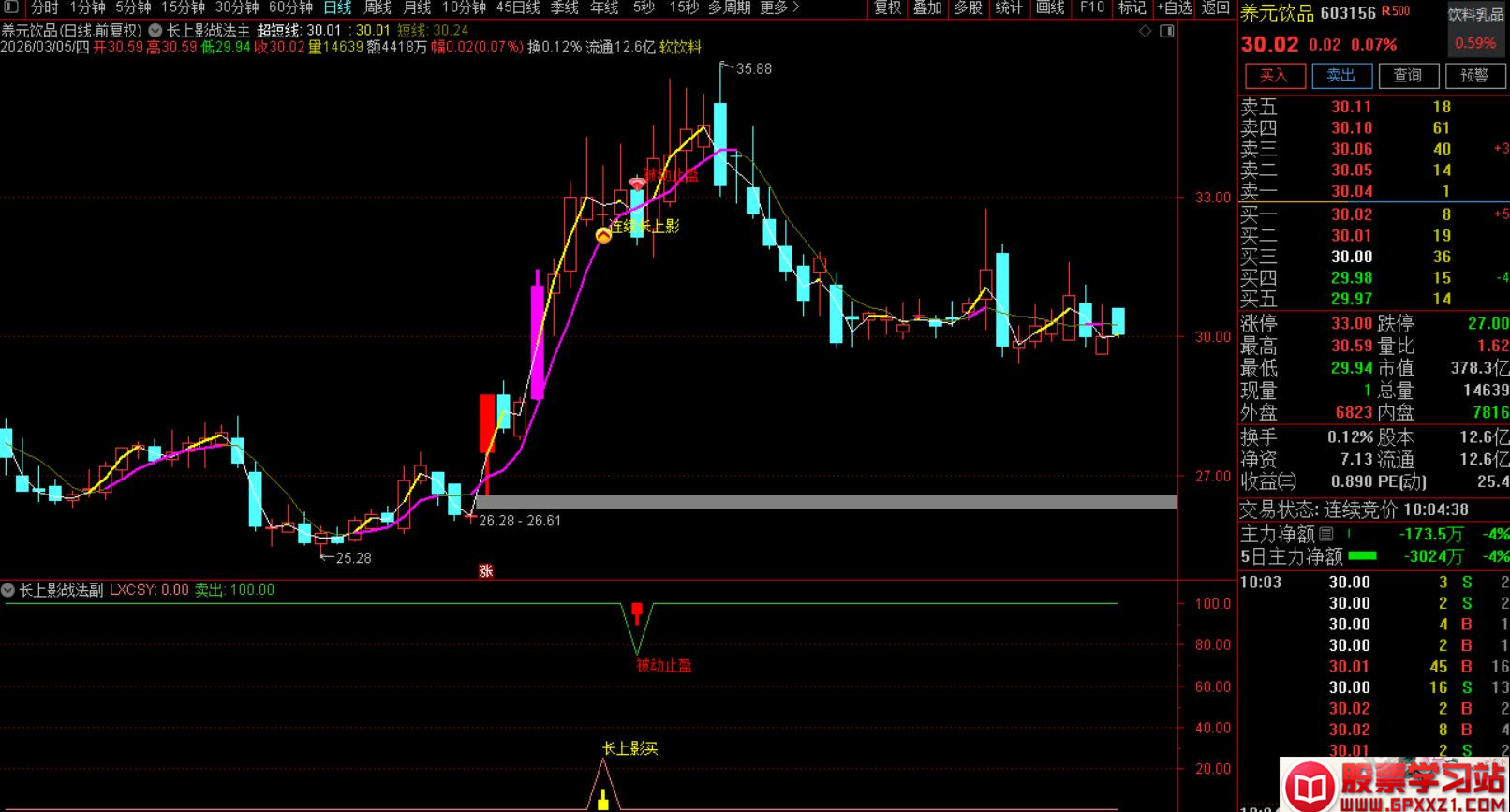Viewport: 1510px width, 812px height.
Task: Click the layout icon left of 分时
Action: point(11,7)
